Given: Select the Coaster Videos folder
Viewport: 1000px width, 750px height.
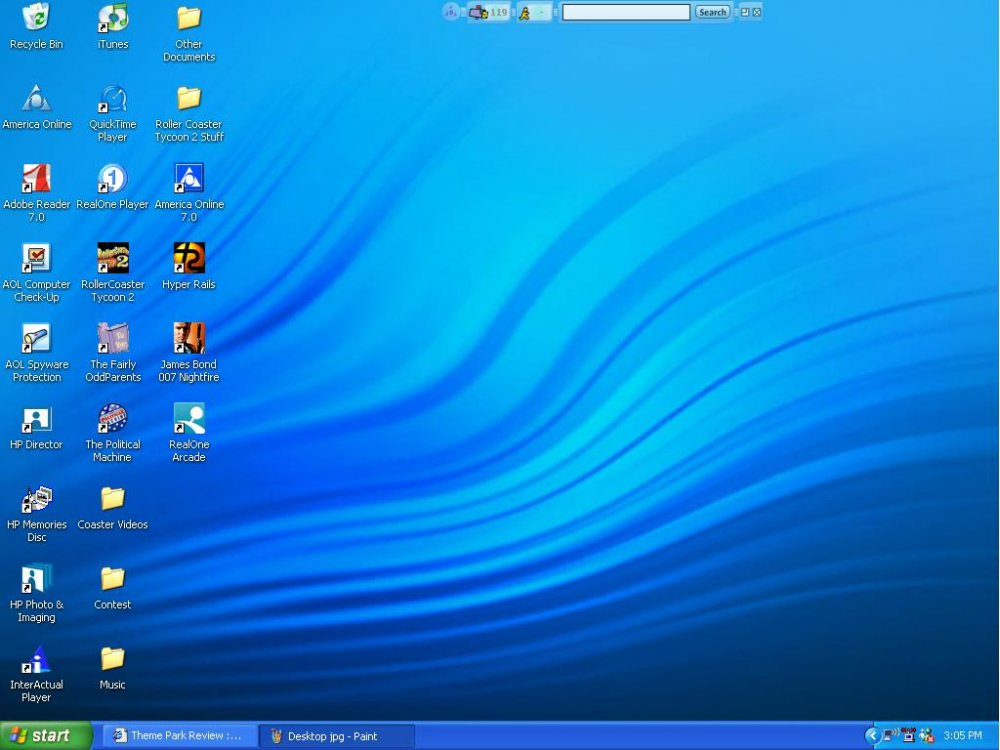Looking at the screenshot, I should tap(113, 498).
